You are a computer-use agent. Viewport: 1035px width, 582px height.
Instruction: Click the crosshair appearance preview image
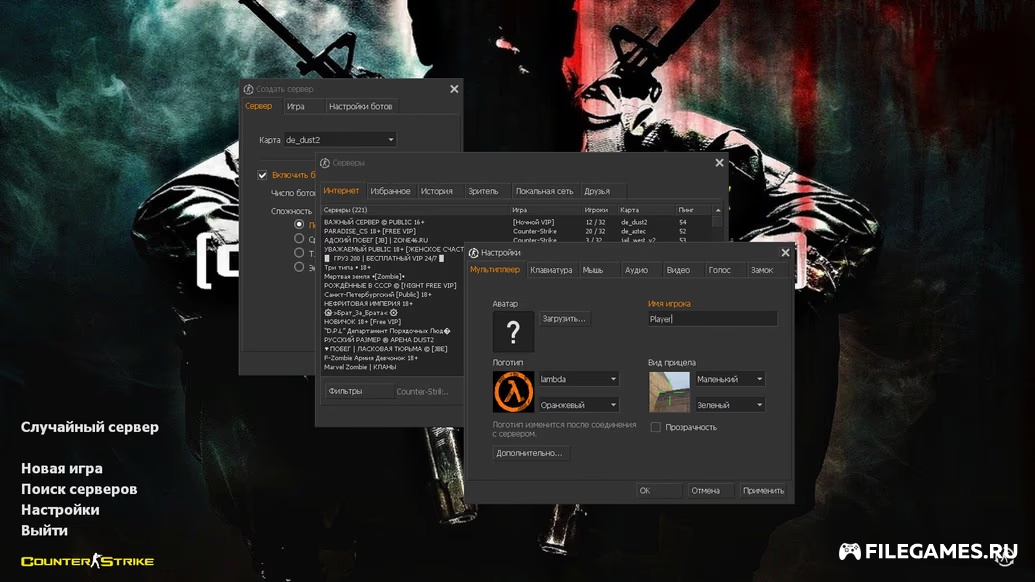click(669, 391)
